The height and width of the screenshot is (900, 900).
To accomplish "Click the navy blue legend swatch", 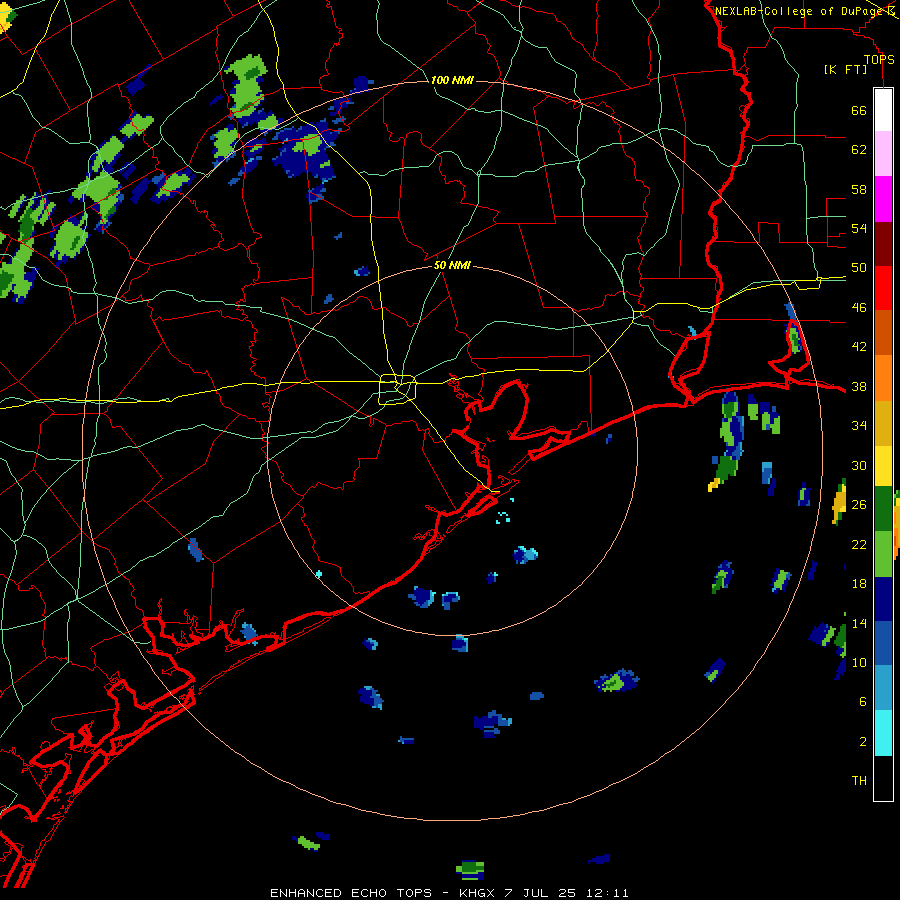I will (883, 599).
